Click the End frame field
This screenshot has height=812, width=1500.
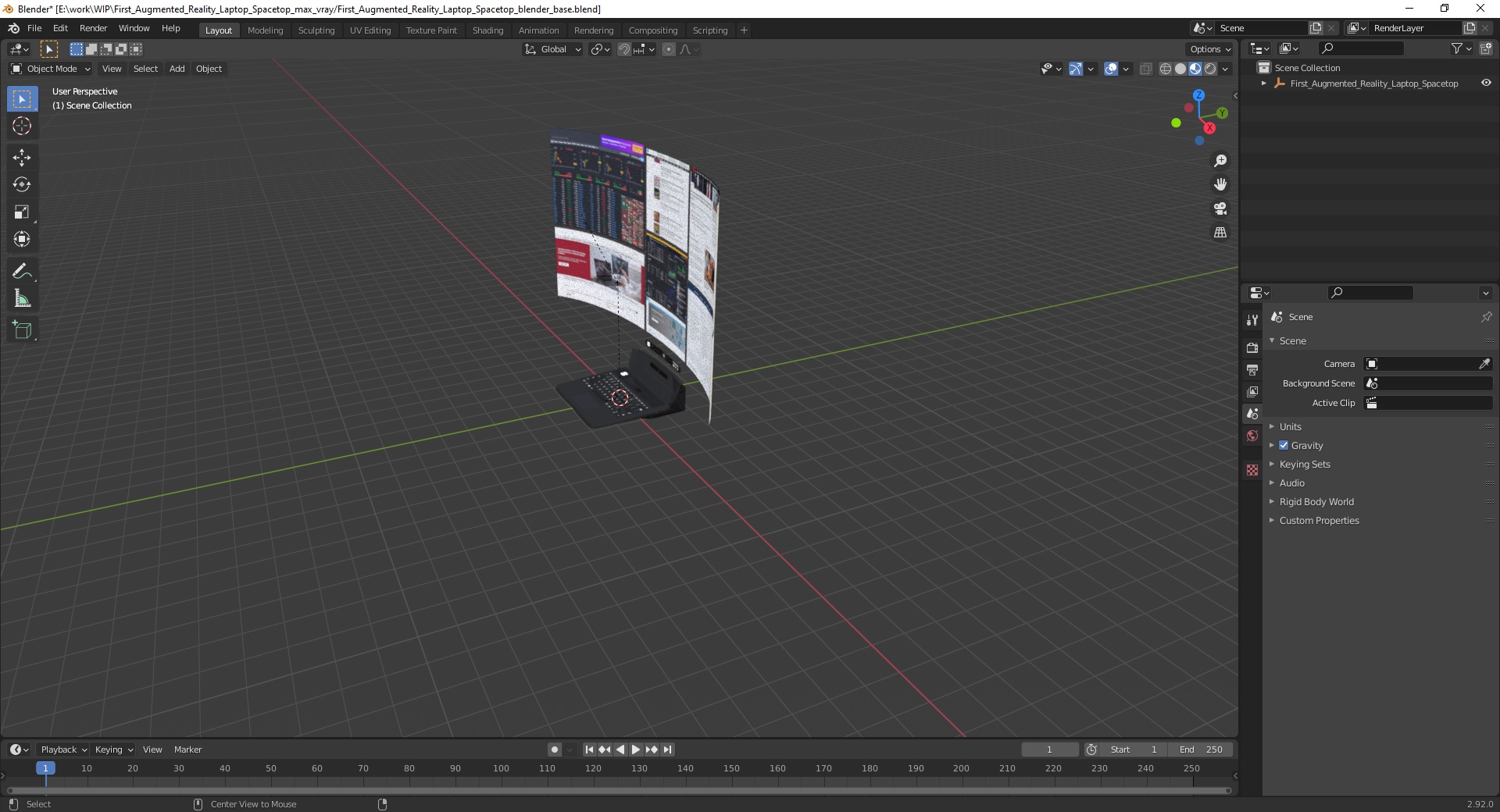pos(1202,750)
